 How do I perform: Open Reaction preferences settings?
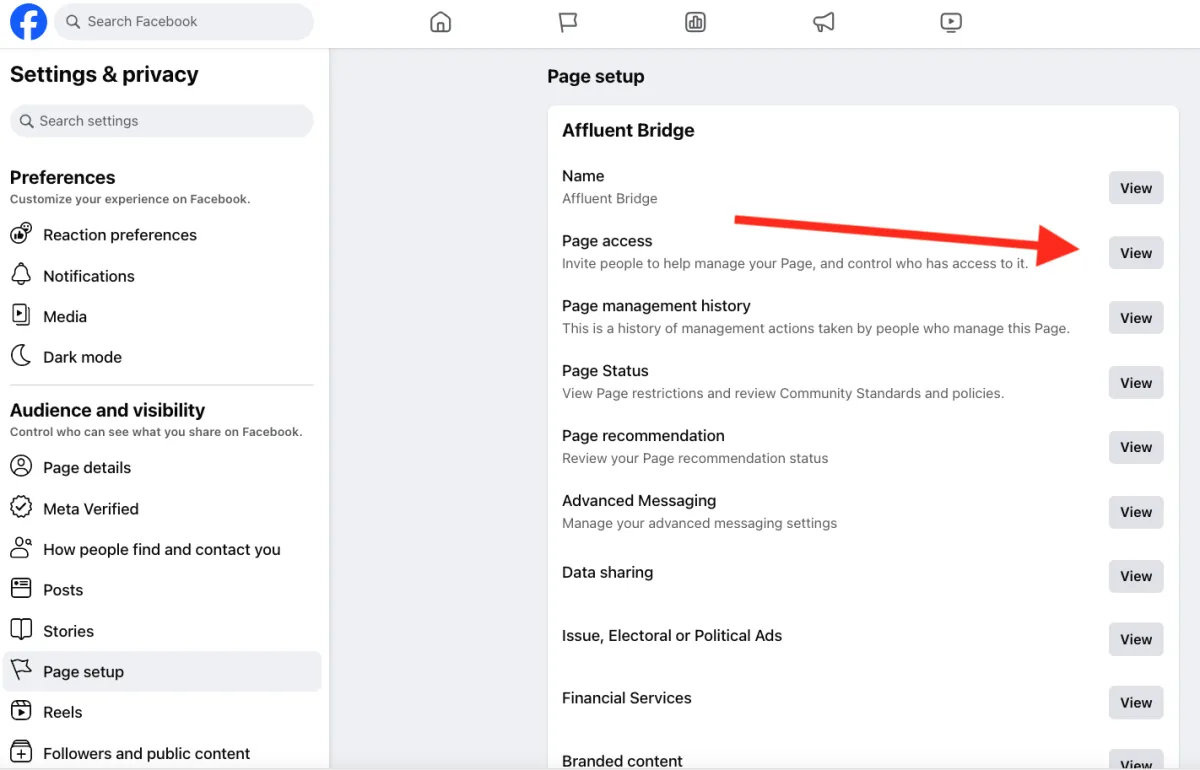[120, 235]
